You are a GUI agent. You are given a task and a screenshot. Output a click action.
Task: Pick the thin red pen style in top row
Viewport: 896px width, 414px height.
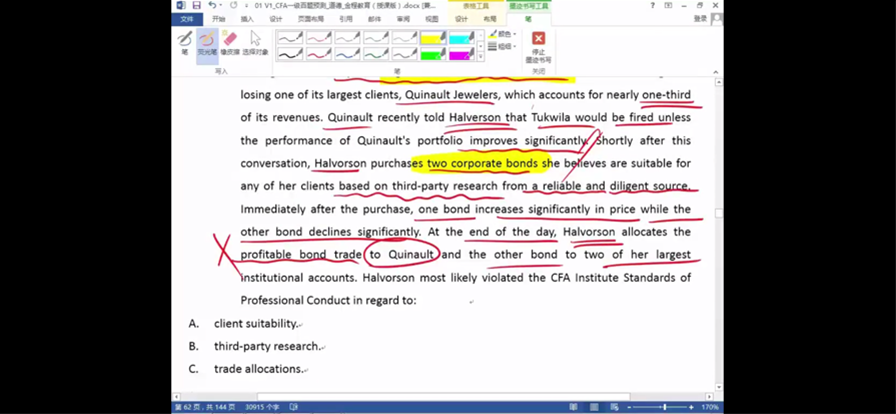pyautogui.click(x=319, y=38)
